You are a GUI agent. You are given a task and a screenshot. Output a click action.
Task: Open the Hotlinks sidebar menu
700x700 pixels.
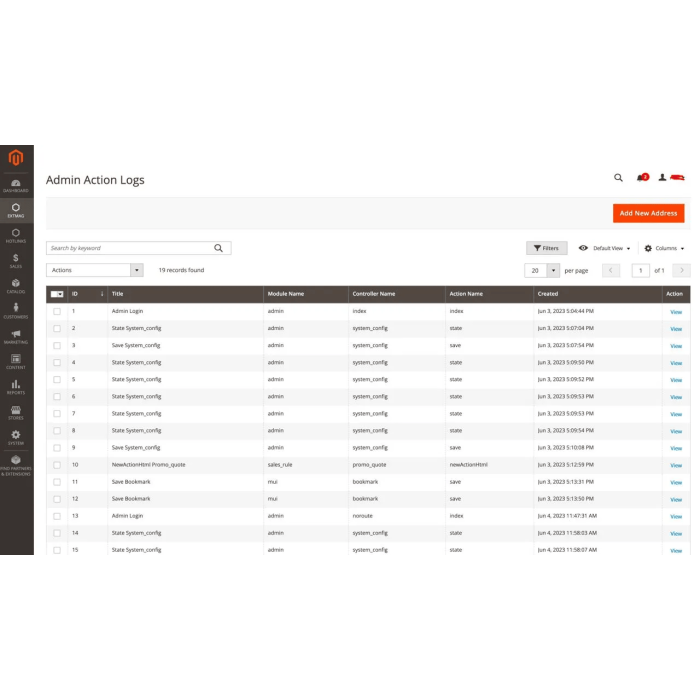click(x=16, y=236)
